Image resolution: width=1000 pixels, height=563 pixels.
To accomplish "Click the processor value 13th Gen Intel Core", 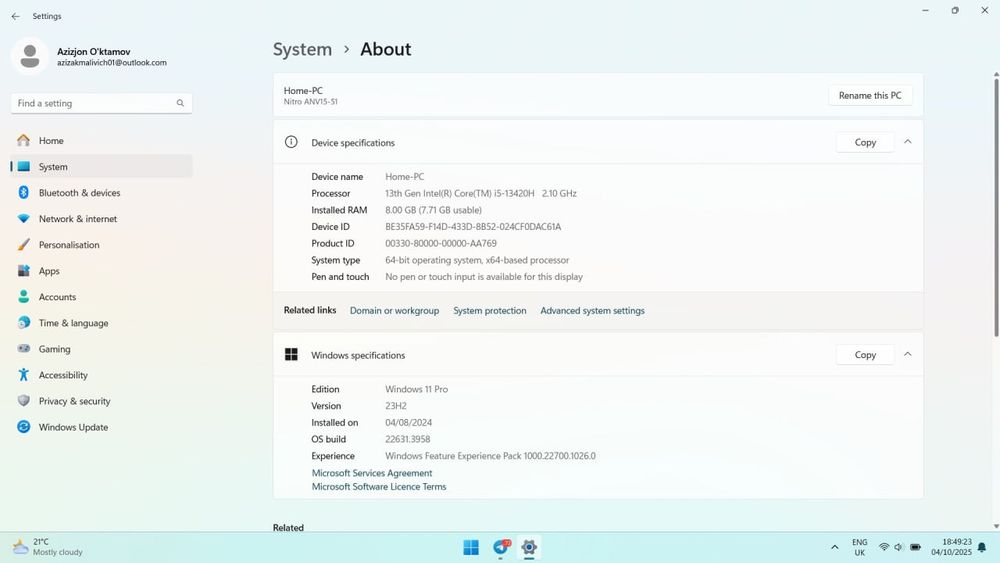I will pos(481,193).
